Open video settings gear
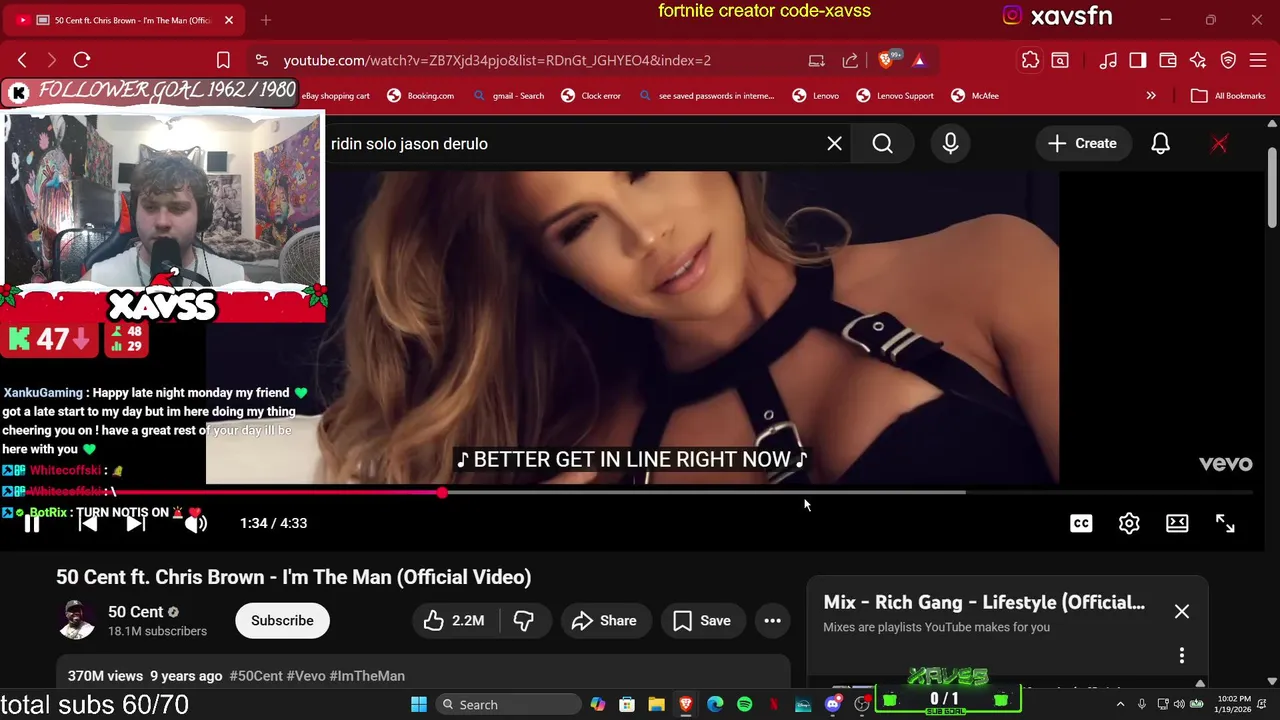 coord(1129,523)
